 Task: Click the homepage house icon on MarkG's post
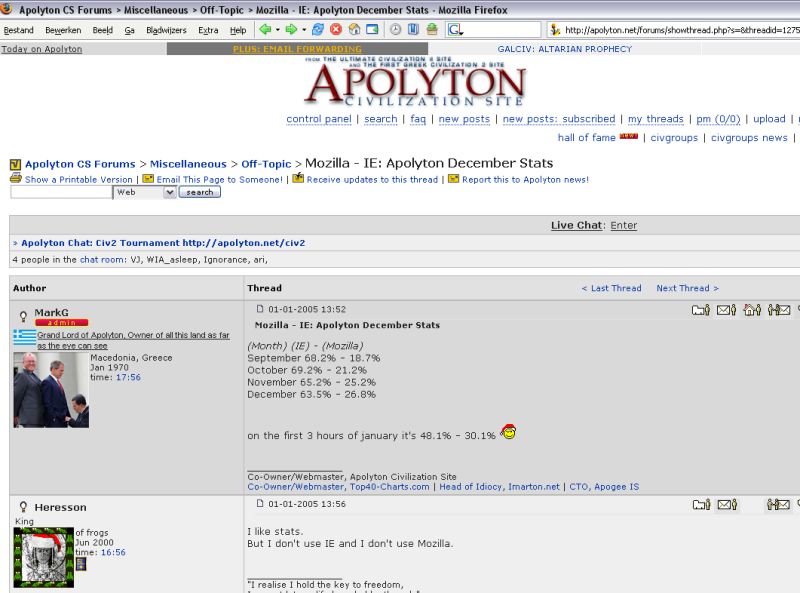[x=752, y=310]
